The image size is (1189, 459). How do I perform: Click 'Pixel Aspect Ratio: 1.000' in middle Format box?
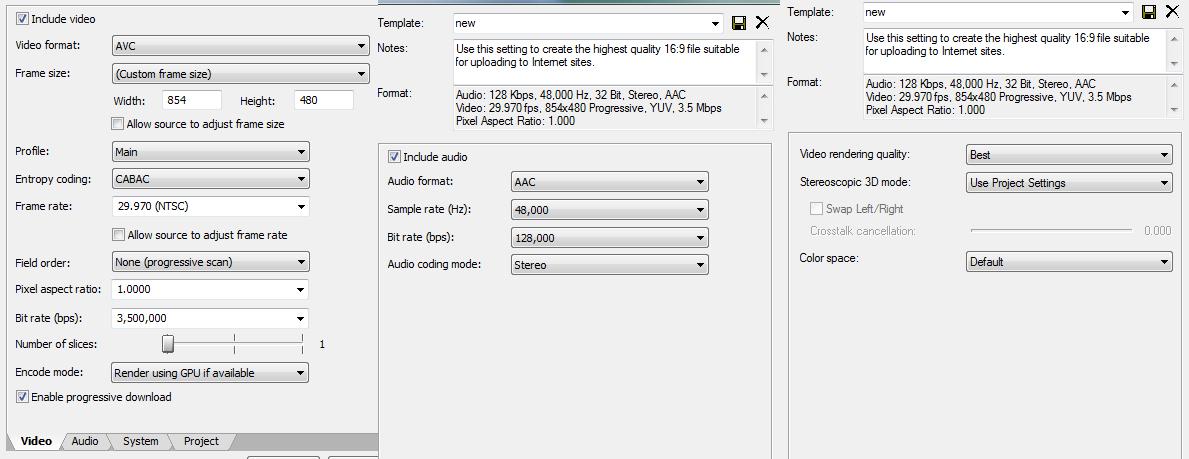pyautogui.click(x=516, y=121)
